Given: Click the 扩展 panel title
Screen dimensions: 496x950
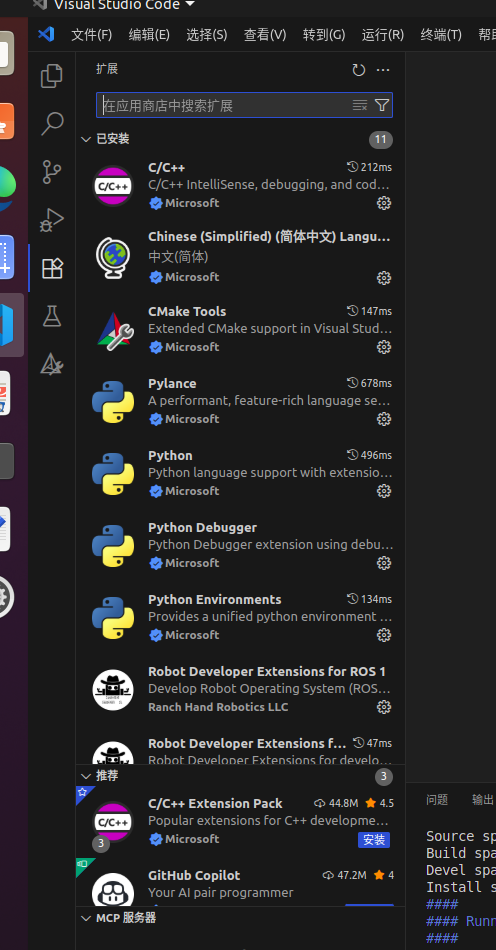Looking at the screenshot, I should (107, 69).
